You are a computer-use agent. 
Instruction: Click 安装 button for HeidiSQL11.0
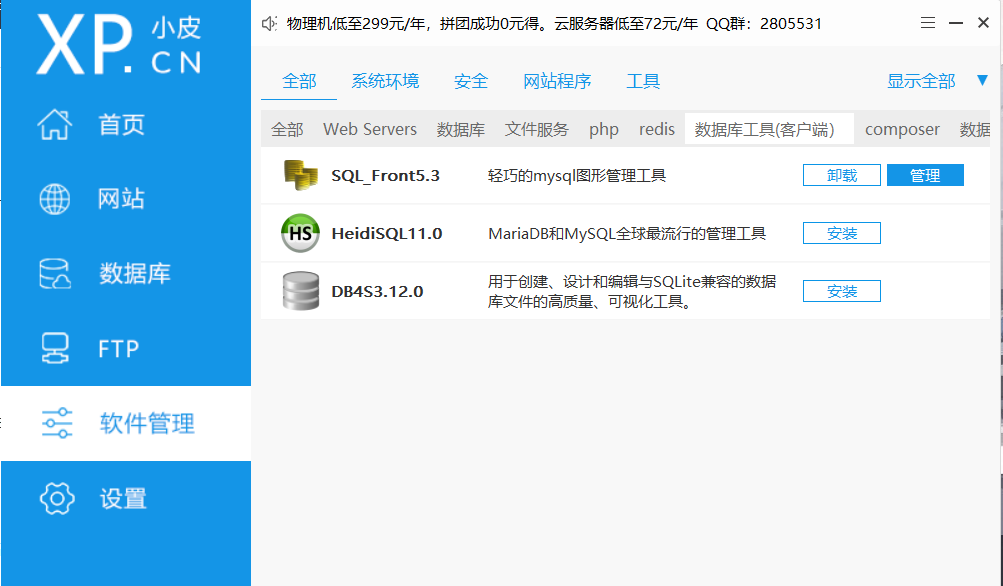(842, 233)
